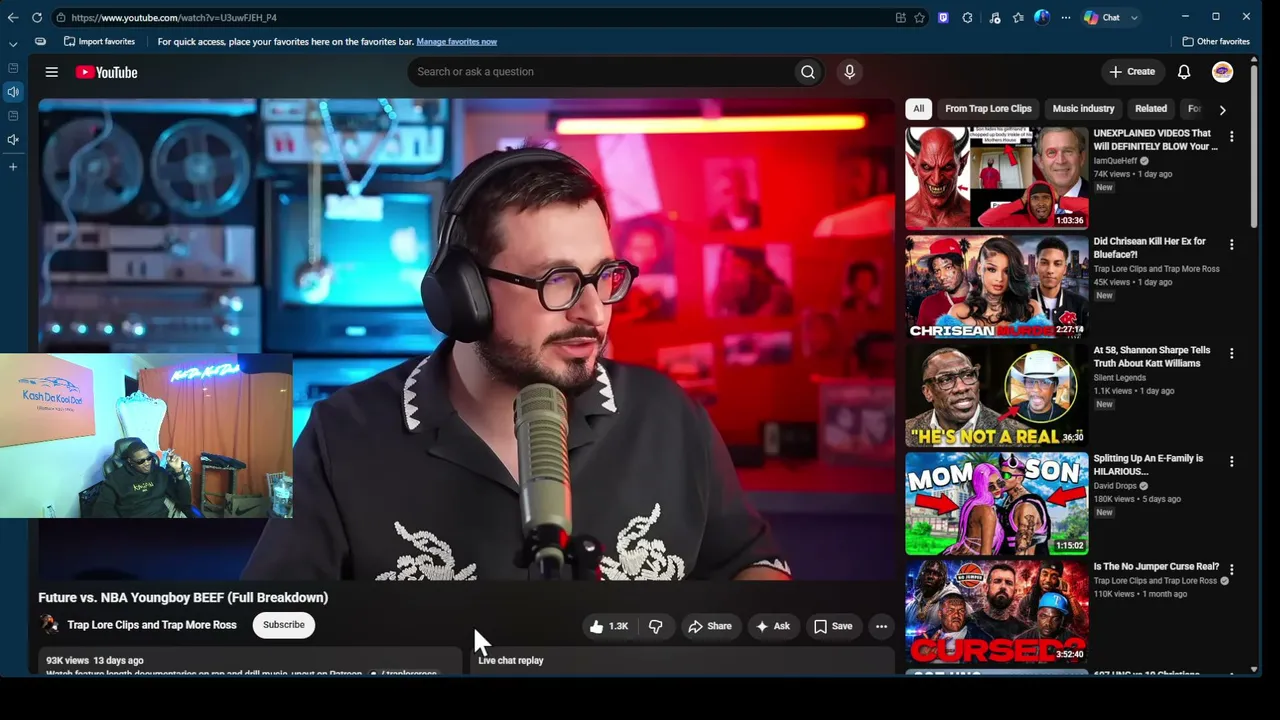Click the main video player to pause
This screenshot has width=1280, height=720.
point(466,339)
